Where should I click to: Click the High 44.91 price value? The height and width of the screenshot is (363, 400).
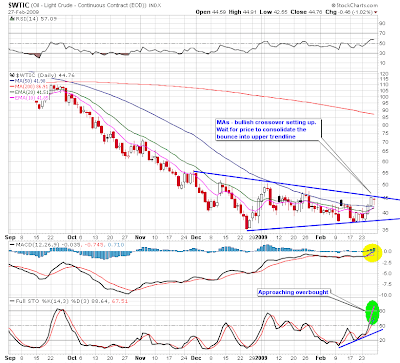coord(243,12)
